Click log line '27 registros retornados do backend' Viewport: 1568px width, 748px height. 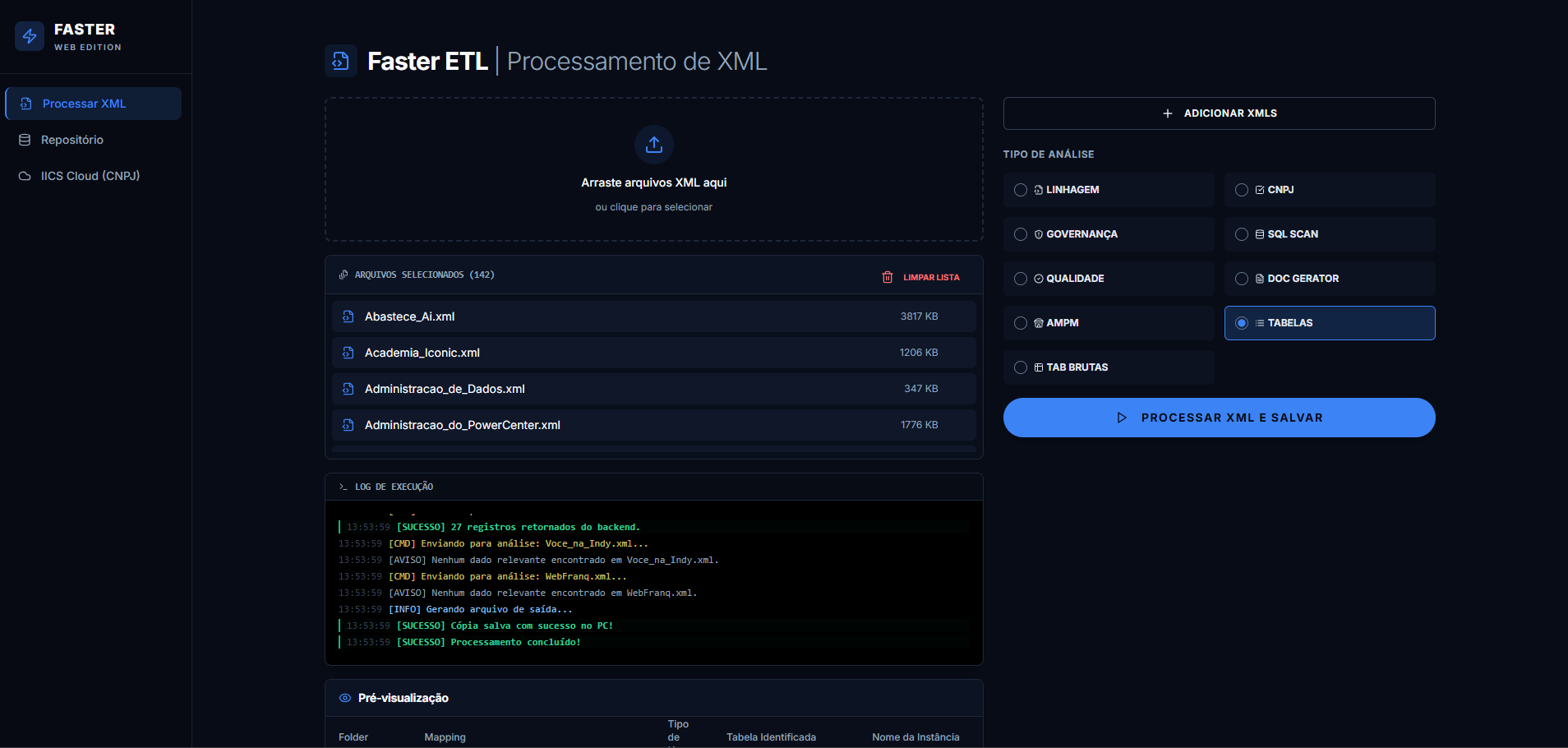(x=654, y=527)
